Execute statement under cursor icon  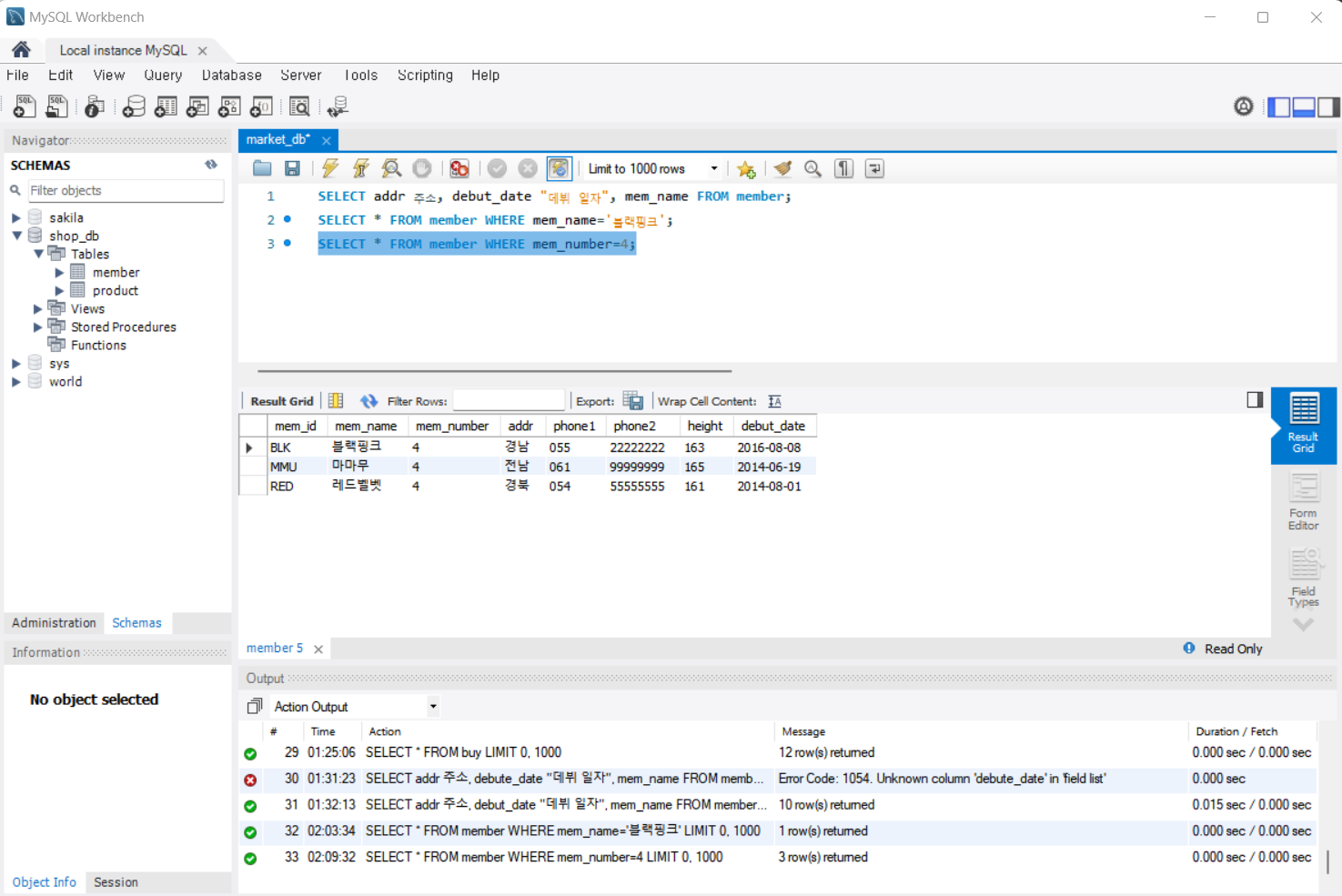[361, 168]
